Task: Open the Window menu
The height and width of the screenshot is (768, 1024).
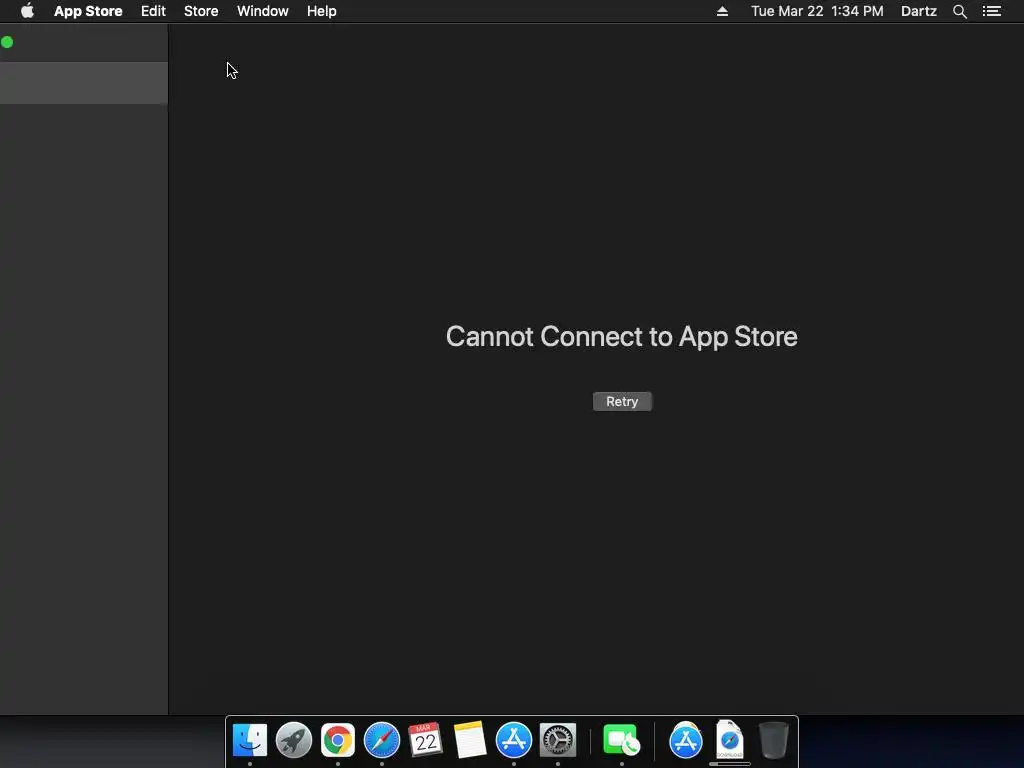Action: coord(263,11)
